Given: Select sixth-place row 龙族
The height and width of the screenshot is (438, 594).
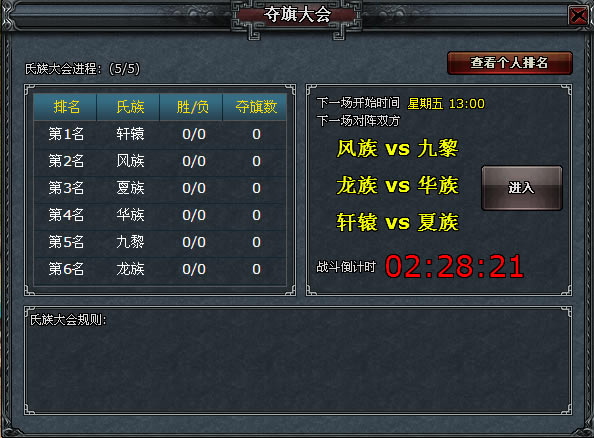Looking at the screenshot, I should [x=160, y=269].
